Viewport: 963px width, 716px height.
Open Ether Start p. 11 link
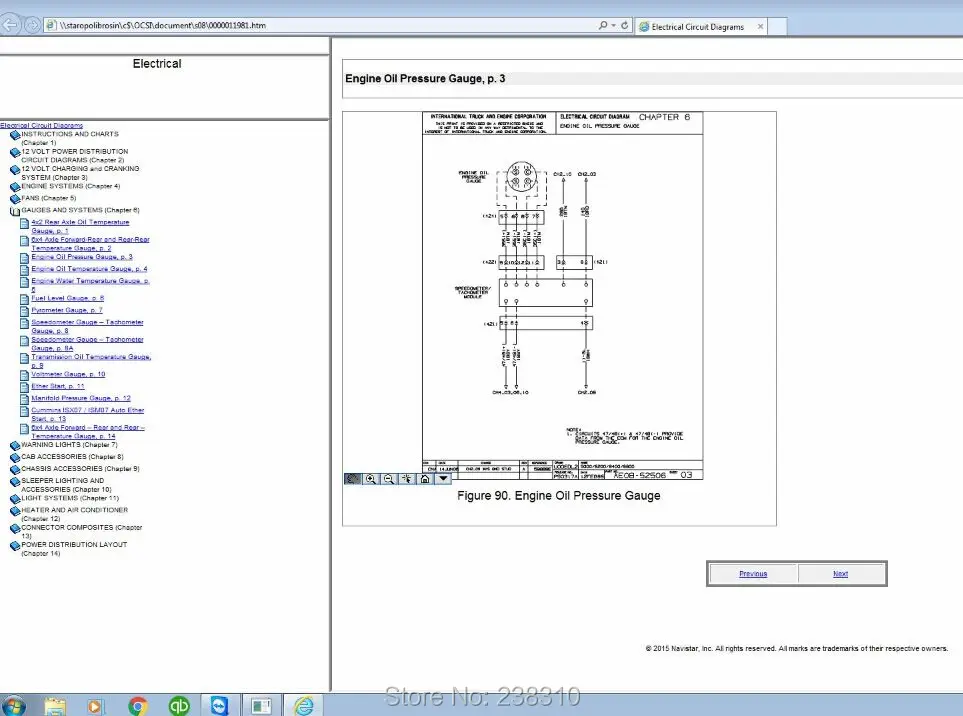click(x=58, y=386)
